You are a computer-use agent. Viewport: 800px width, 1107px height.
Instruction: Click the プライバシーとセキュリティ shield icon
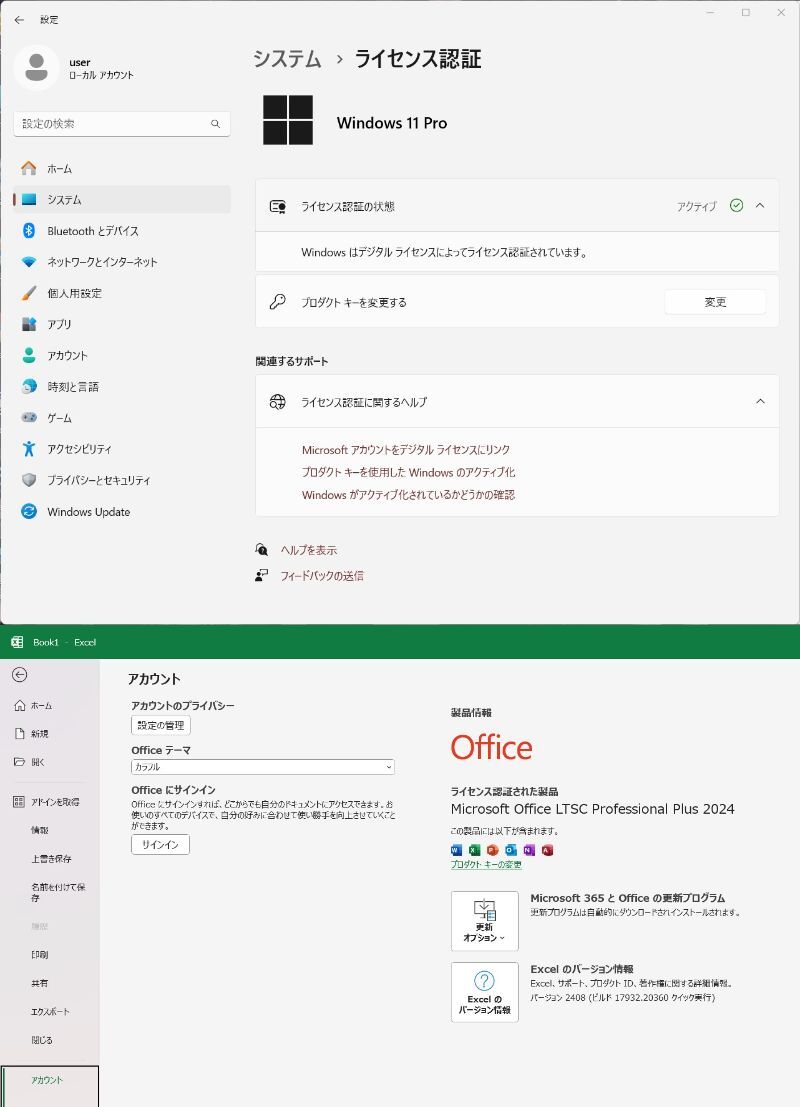click(29, 480)
